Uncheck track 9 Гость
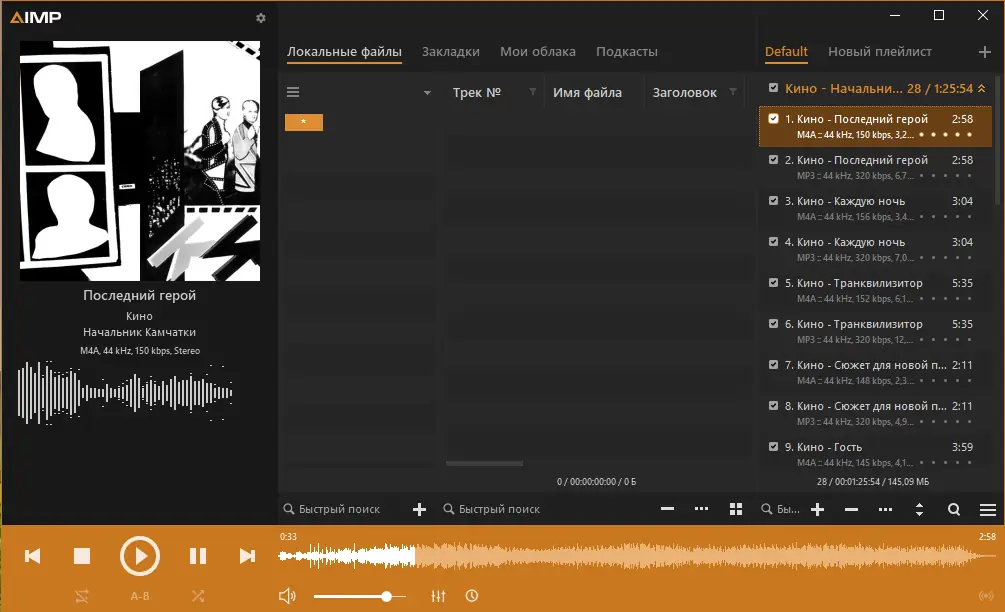Screen dimensions: 1005x612 point(774,447)
